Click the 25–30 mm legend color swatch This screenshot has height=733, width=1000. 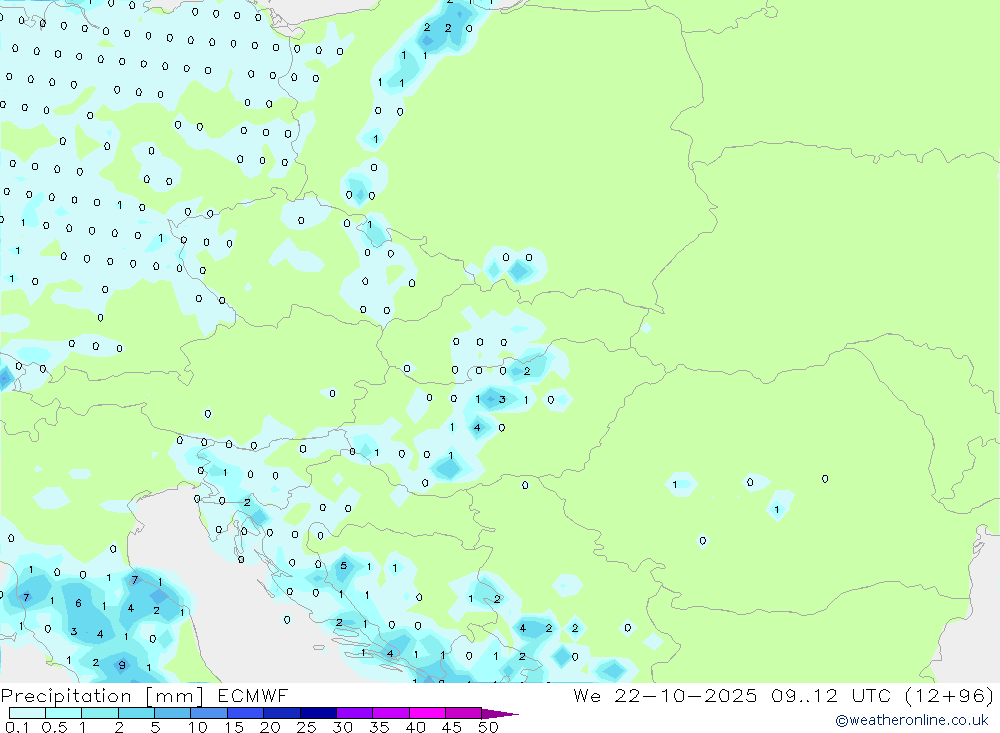point(318,713)
